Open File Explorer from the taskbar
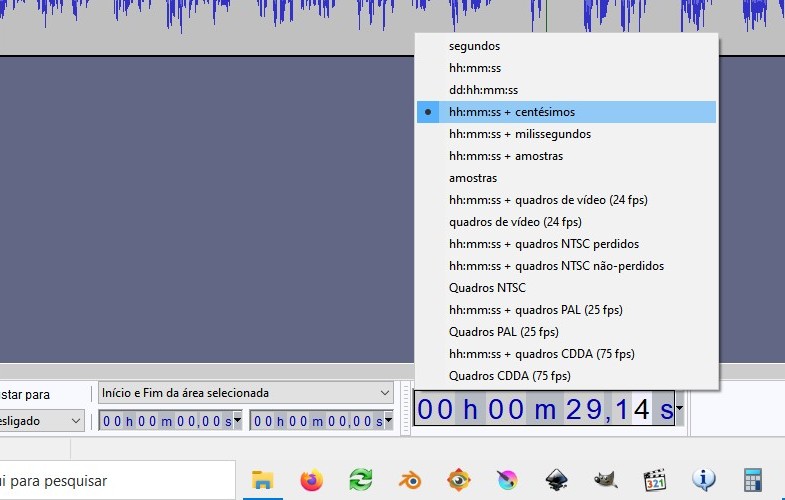Viewport: 785px width, 500px height. click(x=263, y=481)
